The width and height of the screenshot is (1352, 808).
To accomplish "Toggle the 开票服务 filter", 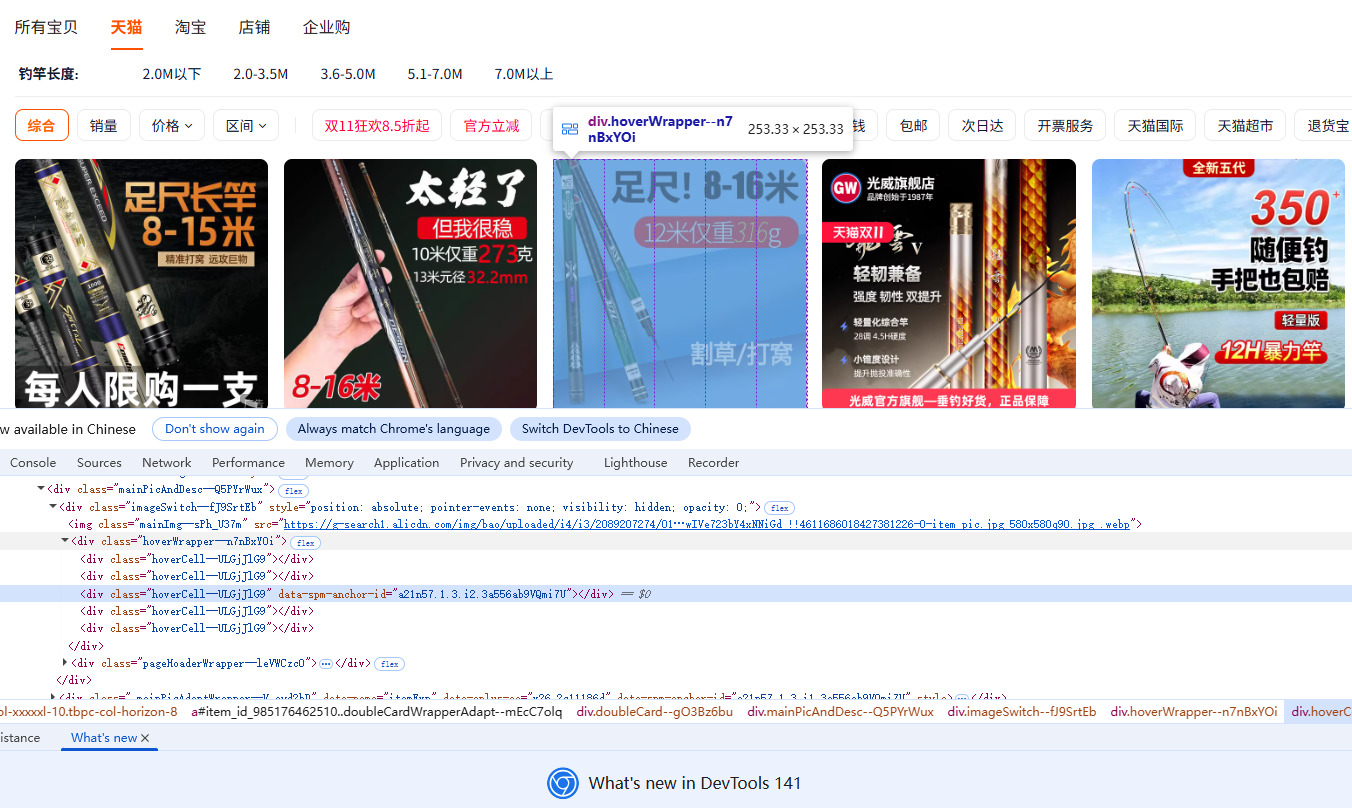I will (1065, 125).
